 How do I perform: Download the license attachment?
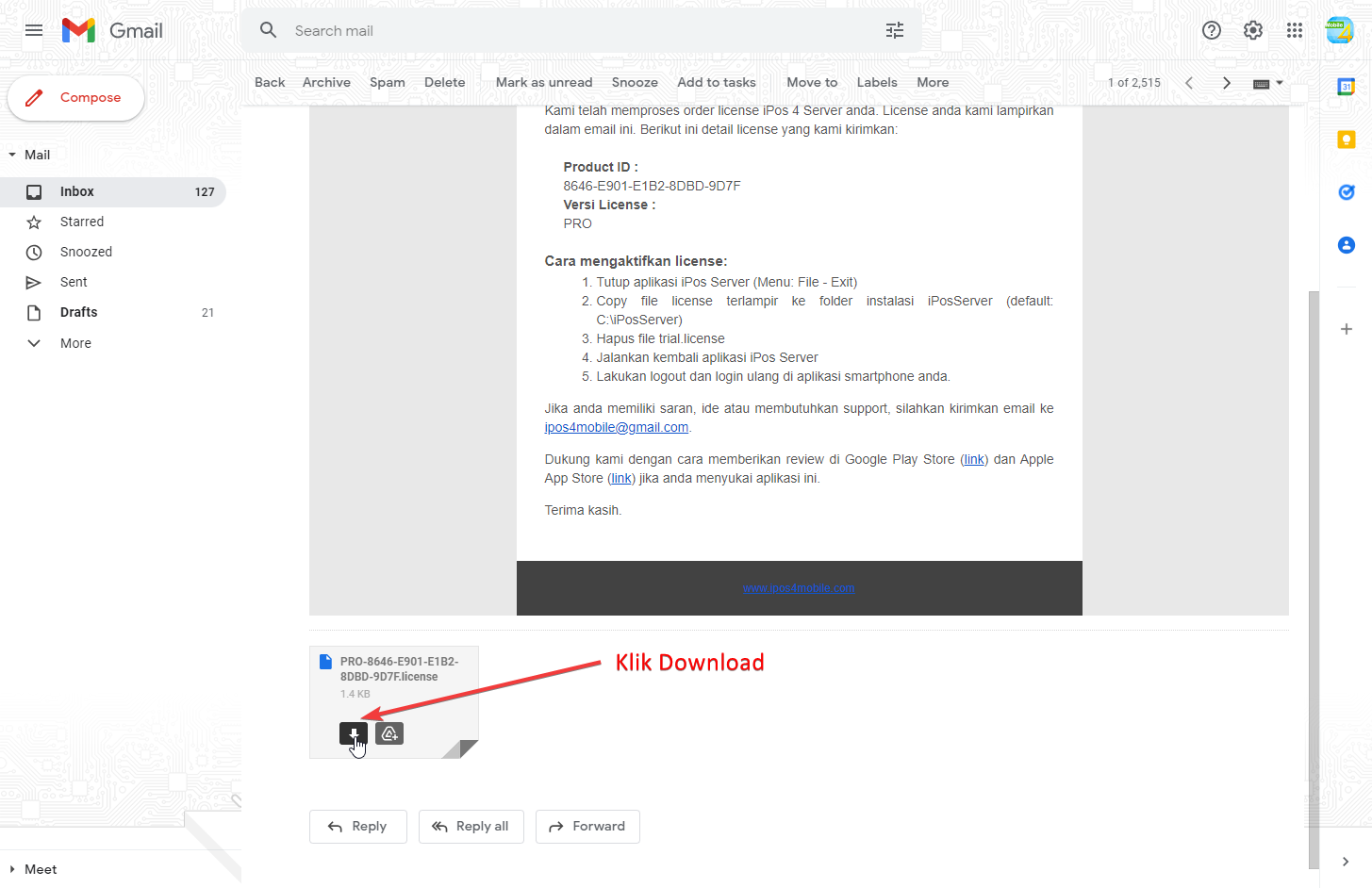click(x=354, y=733)
